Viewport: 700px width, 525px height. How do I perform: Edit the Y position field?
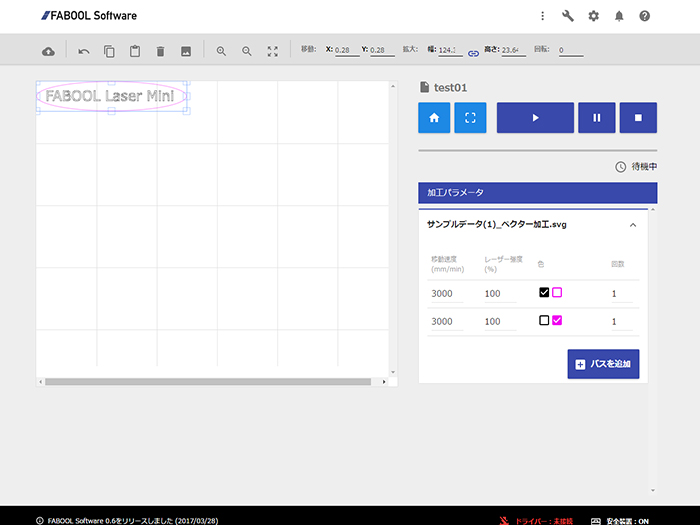pos(382,50)
